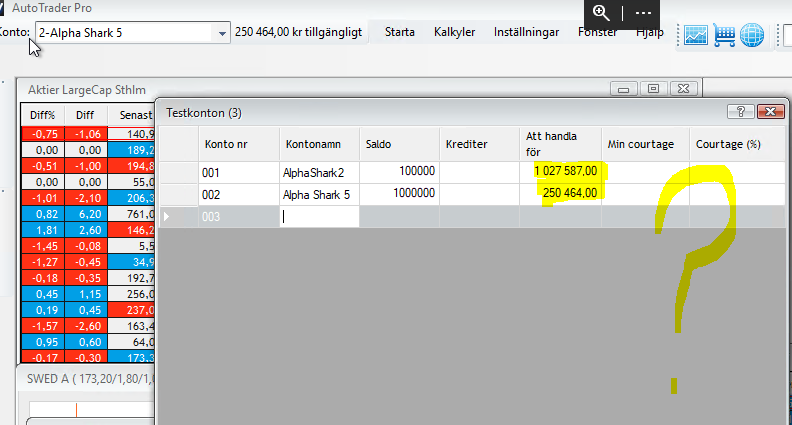The width and height of the screenshot is (792, 425).
Task: Open the Kalkyler menu
Action: pyautogui.click(x=454, y=32)
